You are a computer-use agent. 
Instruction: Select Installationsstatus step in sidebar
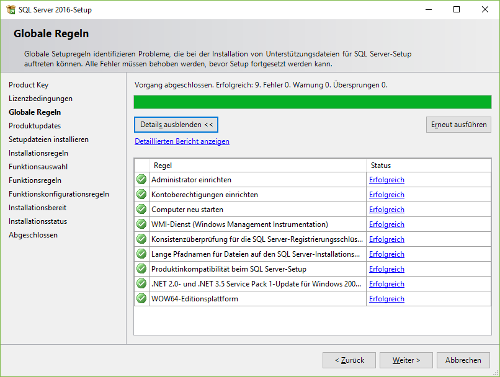pyautogui.click(x=38, y=221)
